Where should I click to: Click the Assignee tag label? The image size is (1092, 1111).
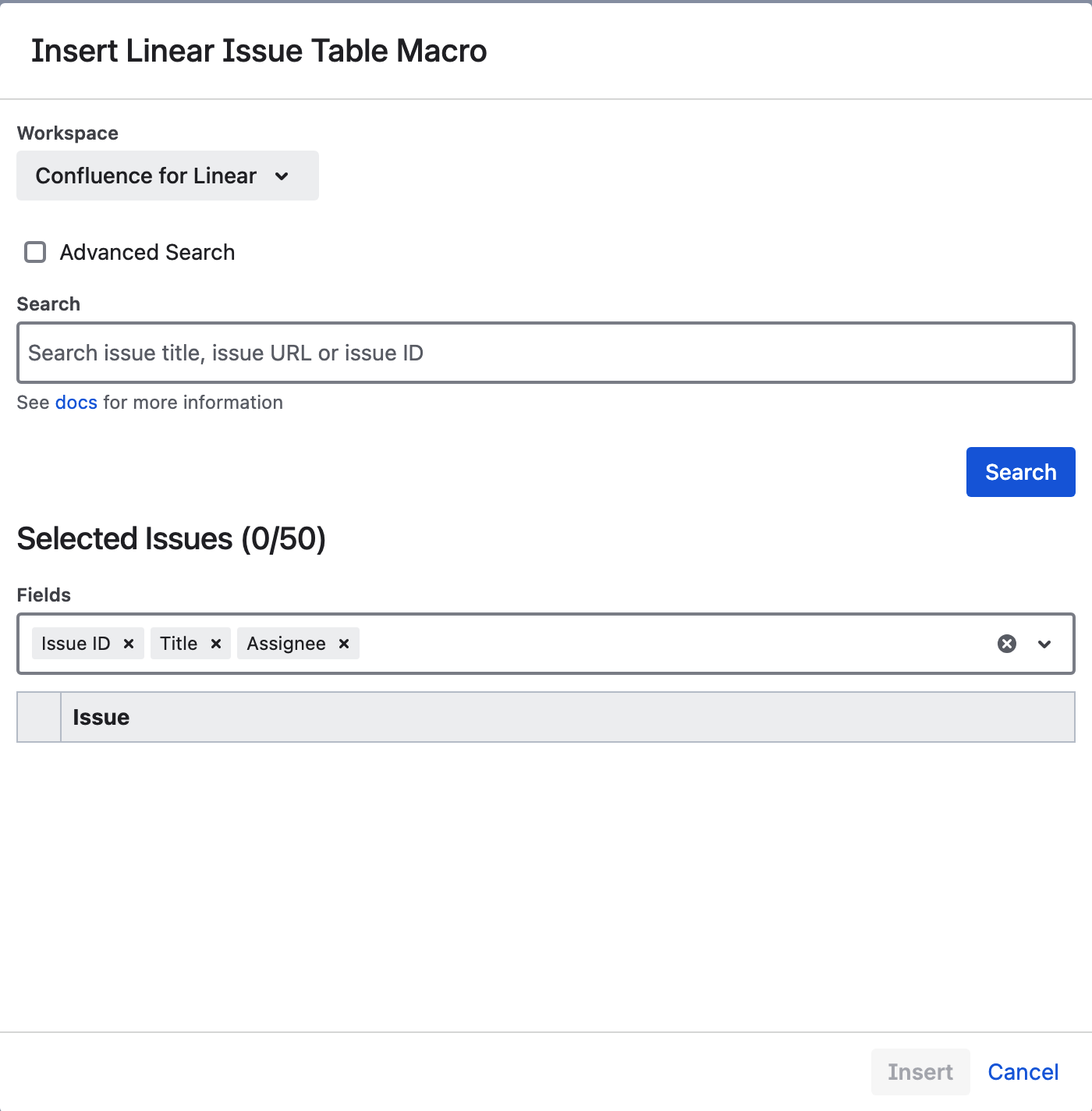tap(286, 644)
